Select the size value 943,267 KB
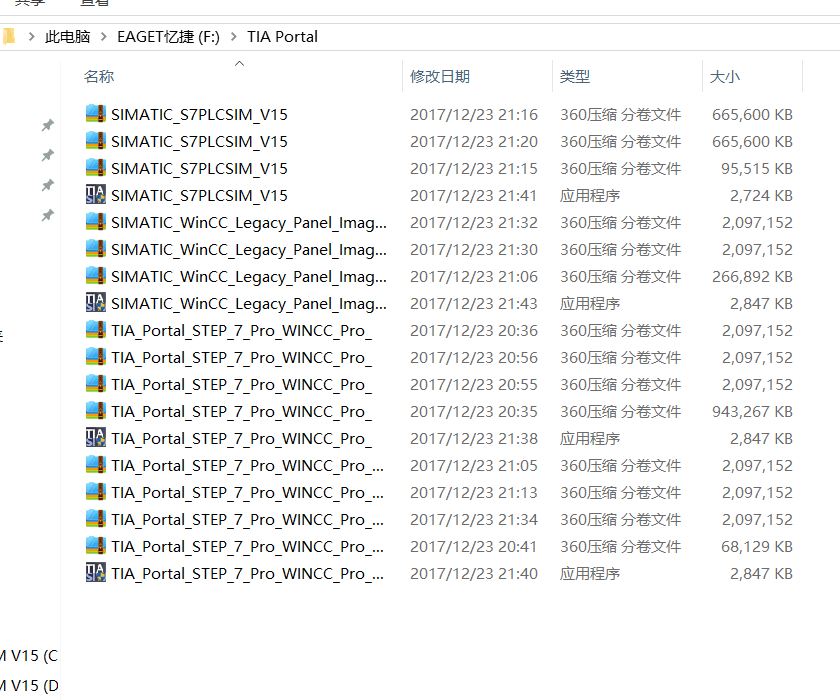Image resolution: width=840 pixels, height=700 pixels. (x=752, y=411)
